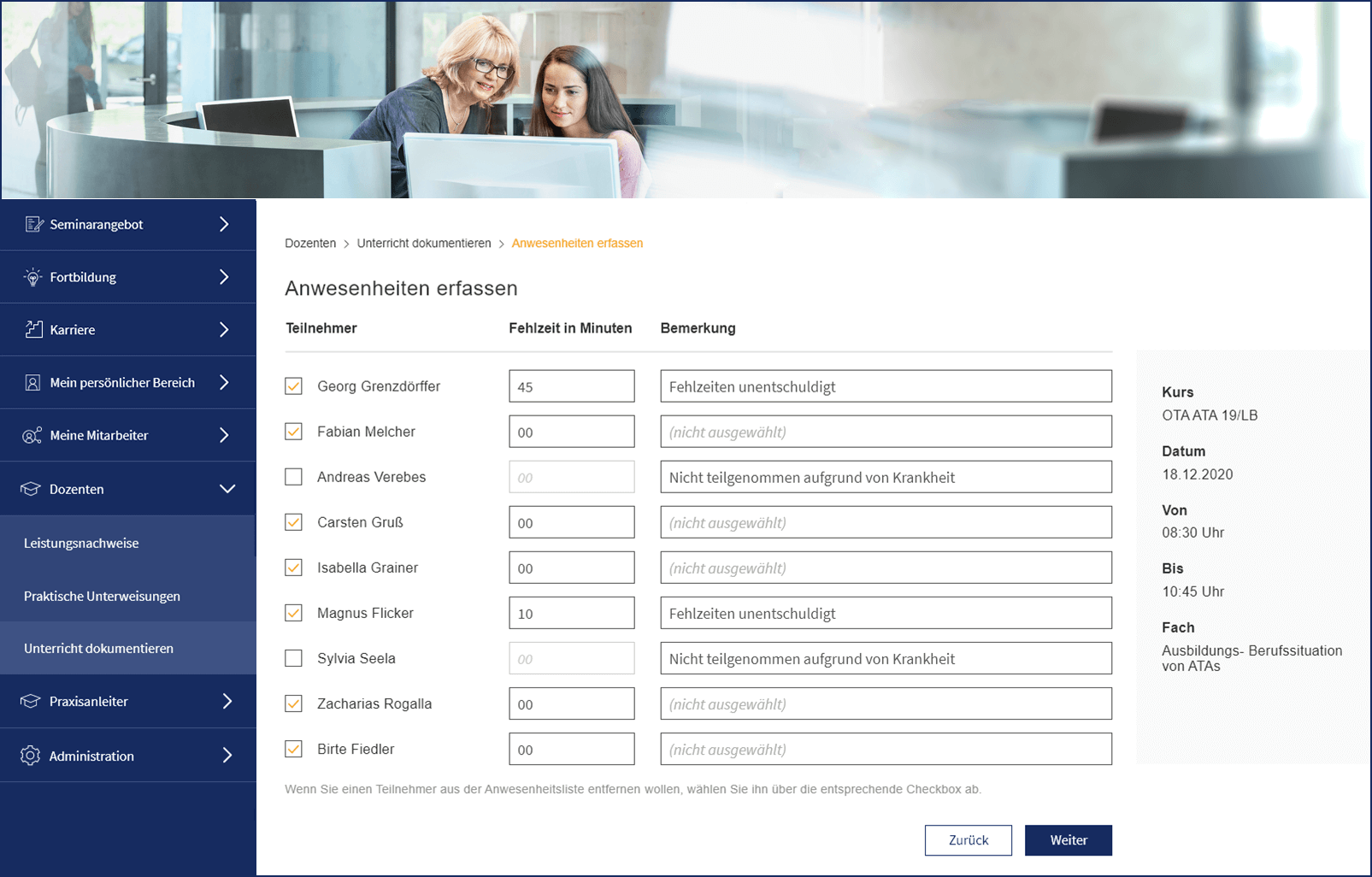
Task: Expand Karriere menu chevron
Action: pos(225,329)
